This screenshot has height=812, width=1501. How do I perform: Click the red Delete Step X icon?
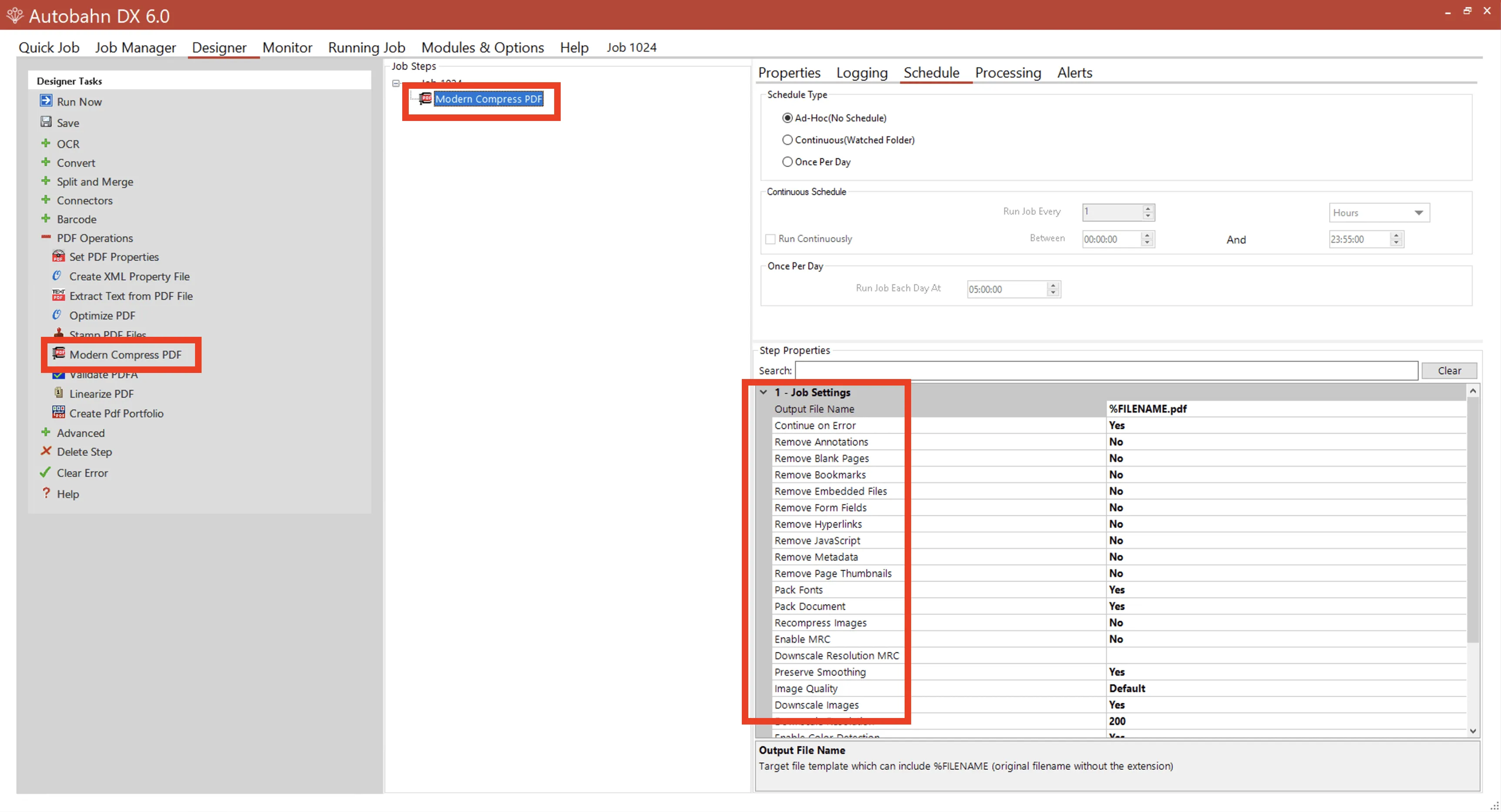pos(46,451)
